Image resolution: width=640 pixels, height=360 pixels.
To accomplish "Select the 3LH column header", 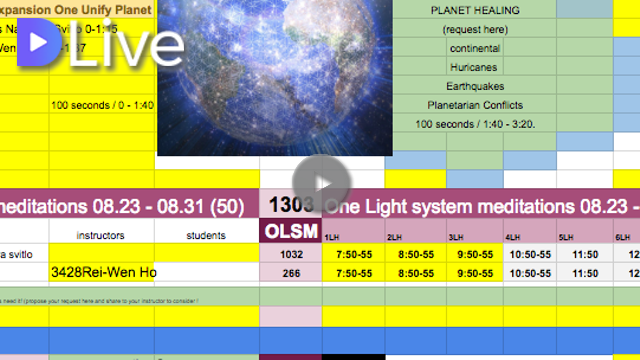I will 475,231.
